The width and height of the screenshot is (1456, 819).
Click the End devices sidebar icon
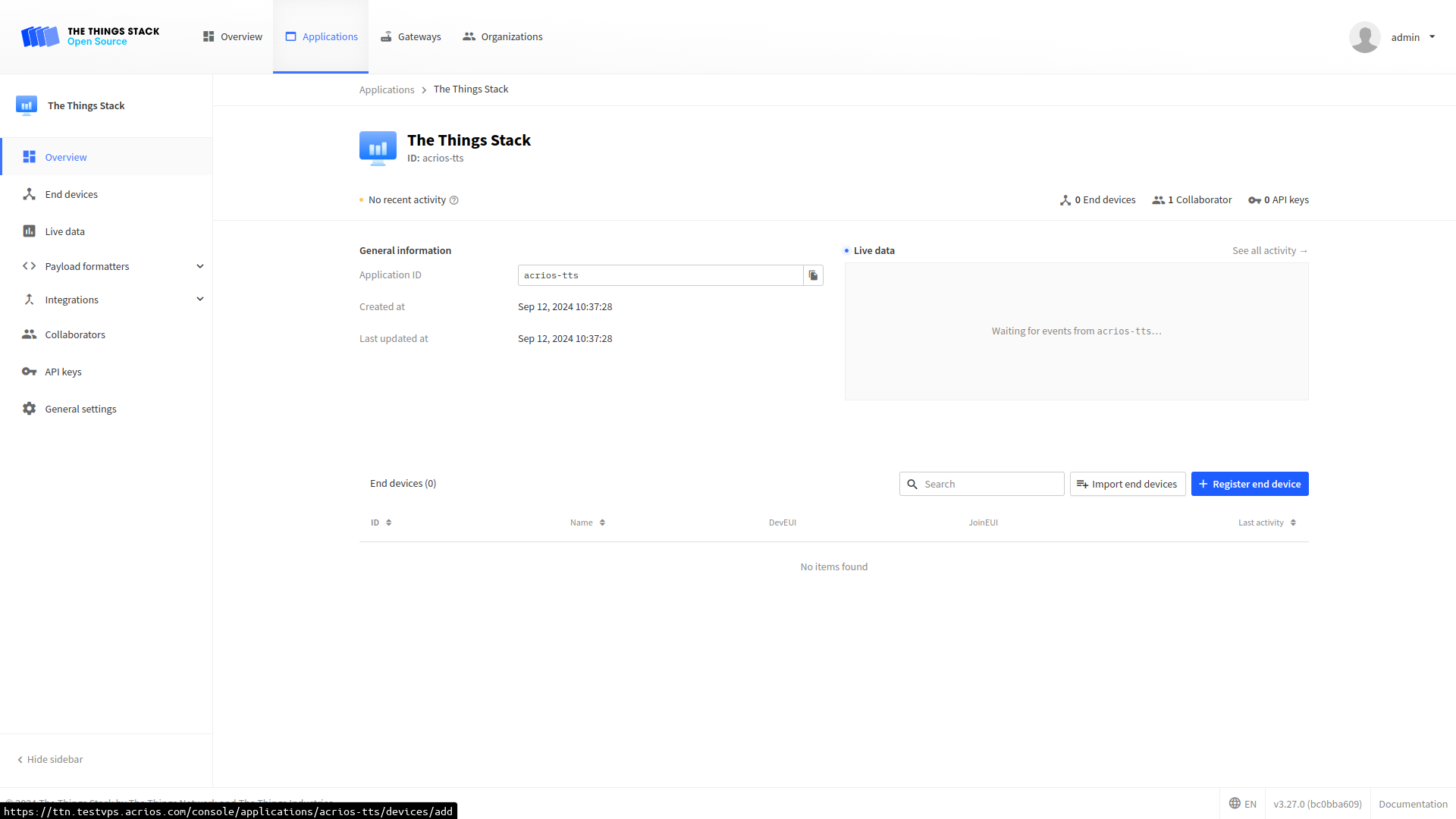[x=29, y=194]
